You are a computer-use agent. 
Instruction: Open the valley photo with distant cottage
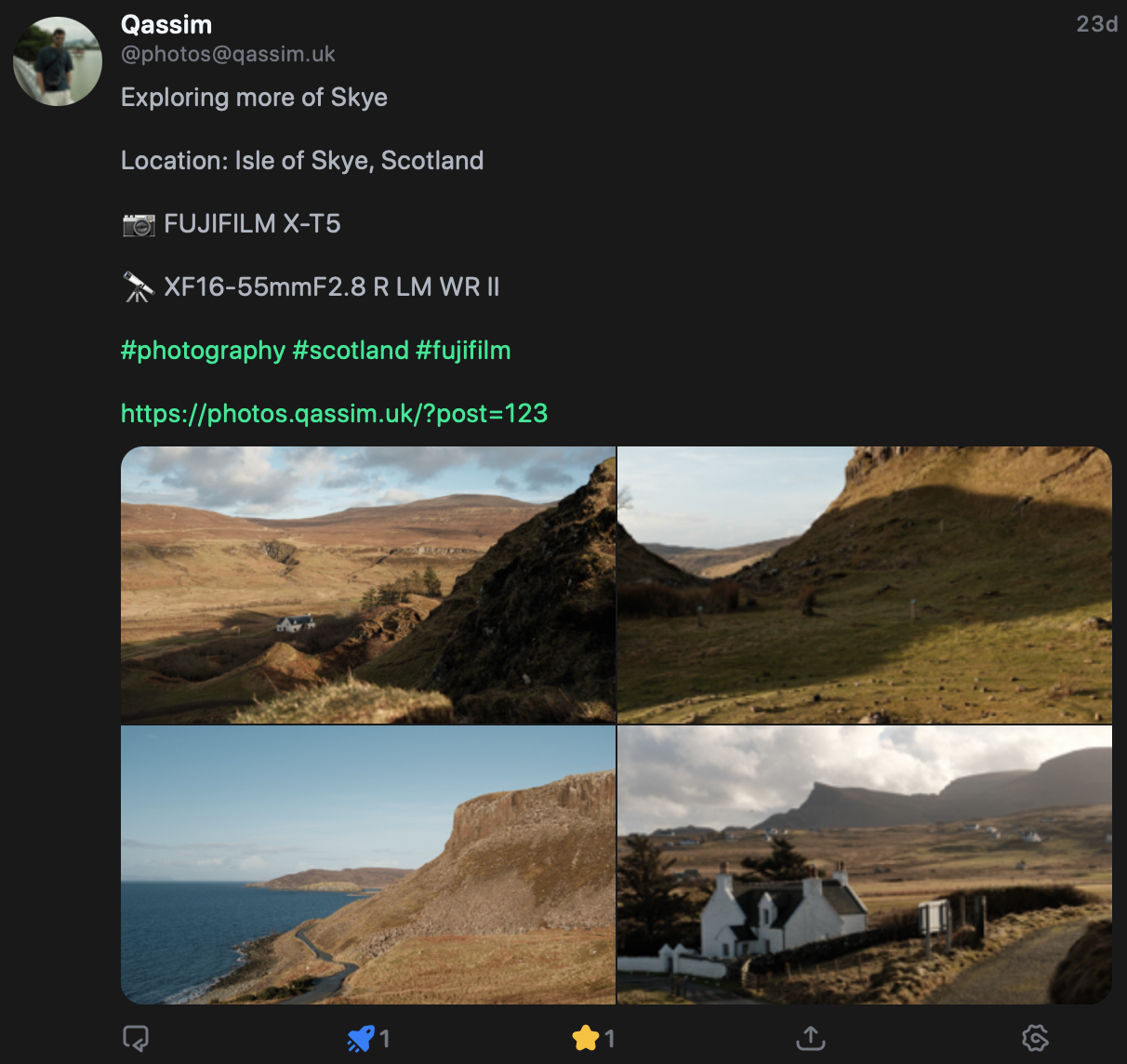pyautogui.click(x=368, y=585)
